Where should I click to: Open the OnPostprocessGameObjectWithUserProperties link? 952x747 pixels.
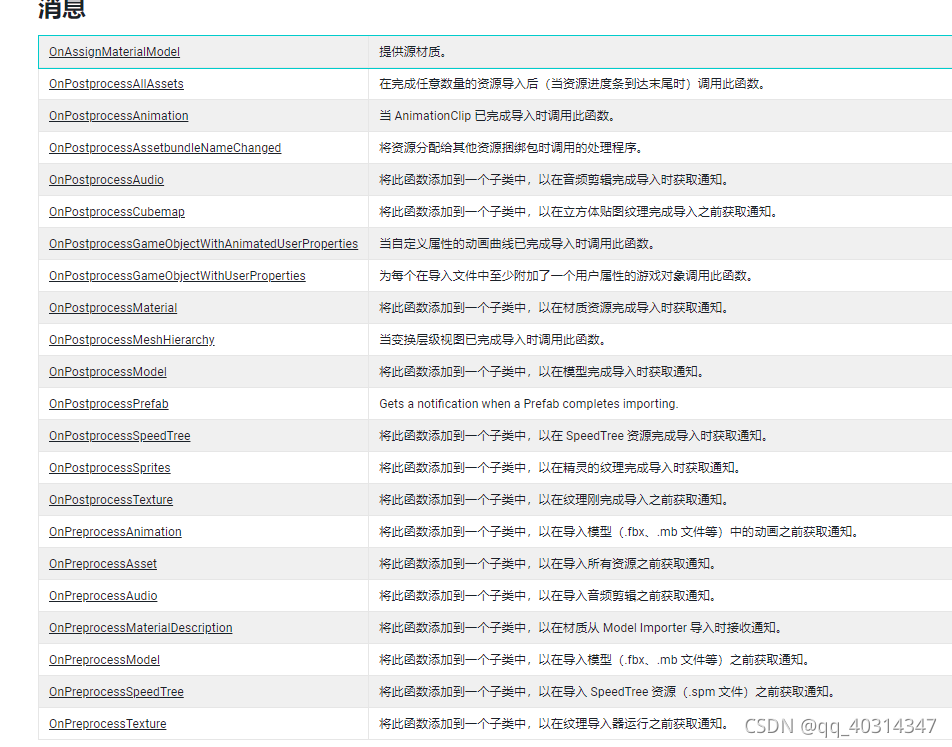click(177, 276)
